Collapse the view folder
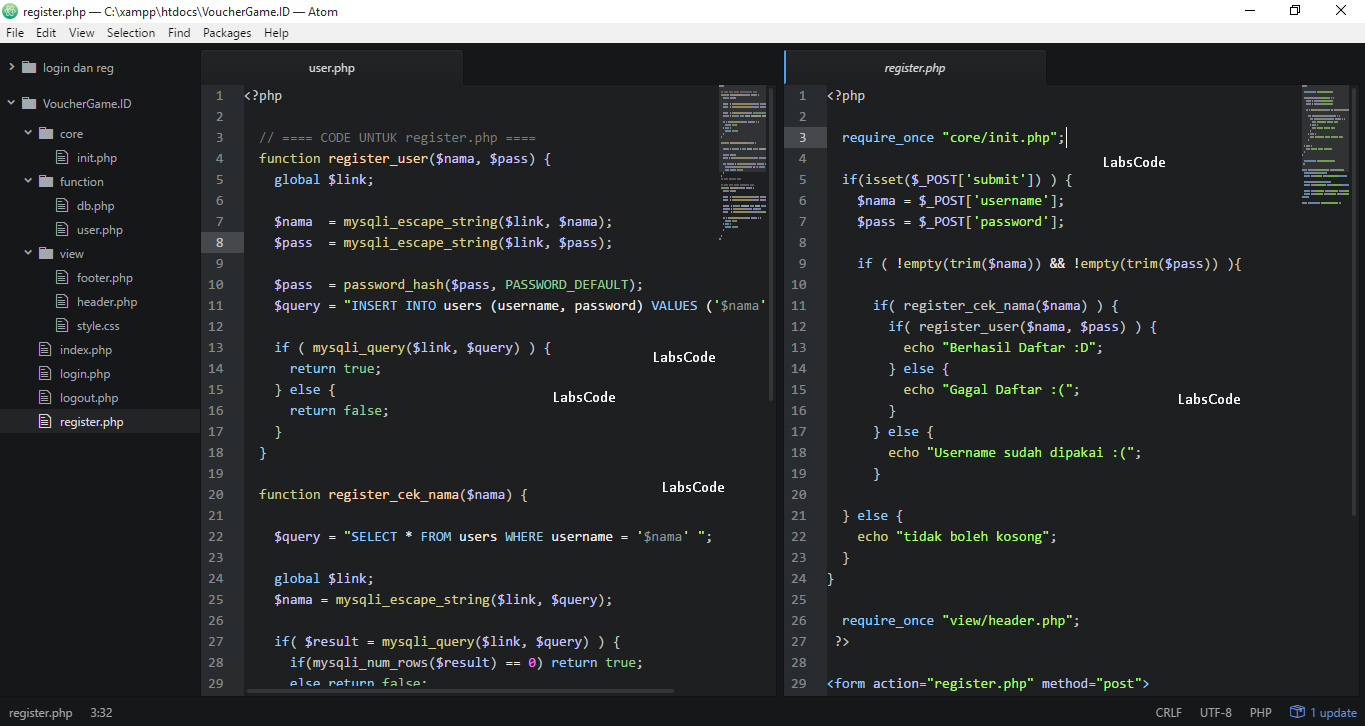The width and height of the screenshot is (1365, 726). tap(28, 253)
